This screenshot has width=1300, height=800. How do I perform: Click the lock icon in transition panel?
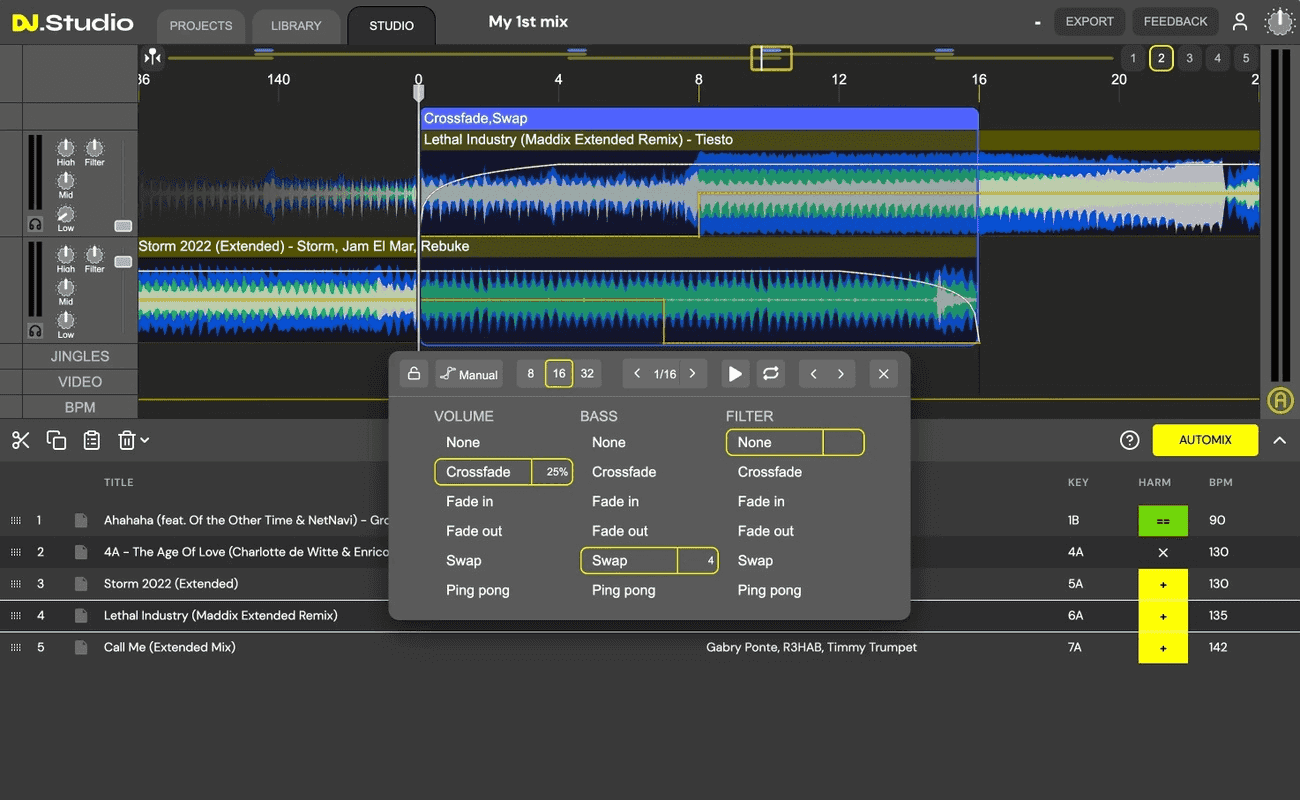click(414, 374)
